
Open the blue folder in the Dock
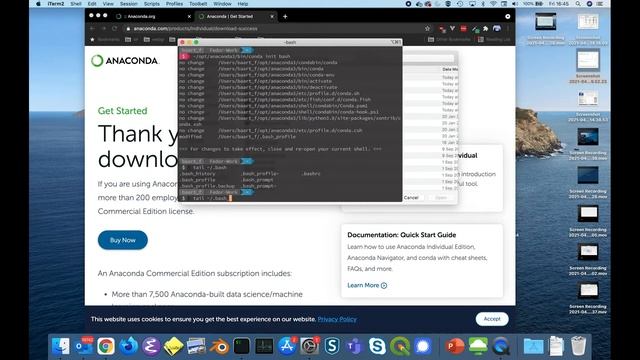pyautogui.click(x=533, y=346)
